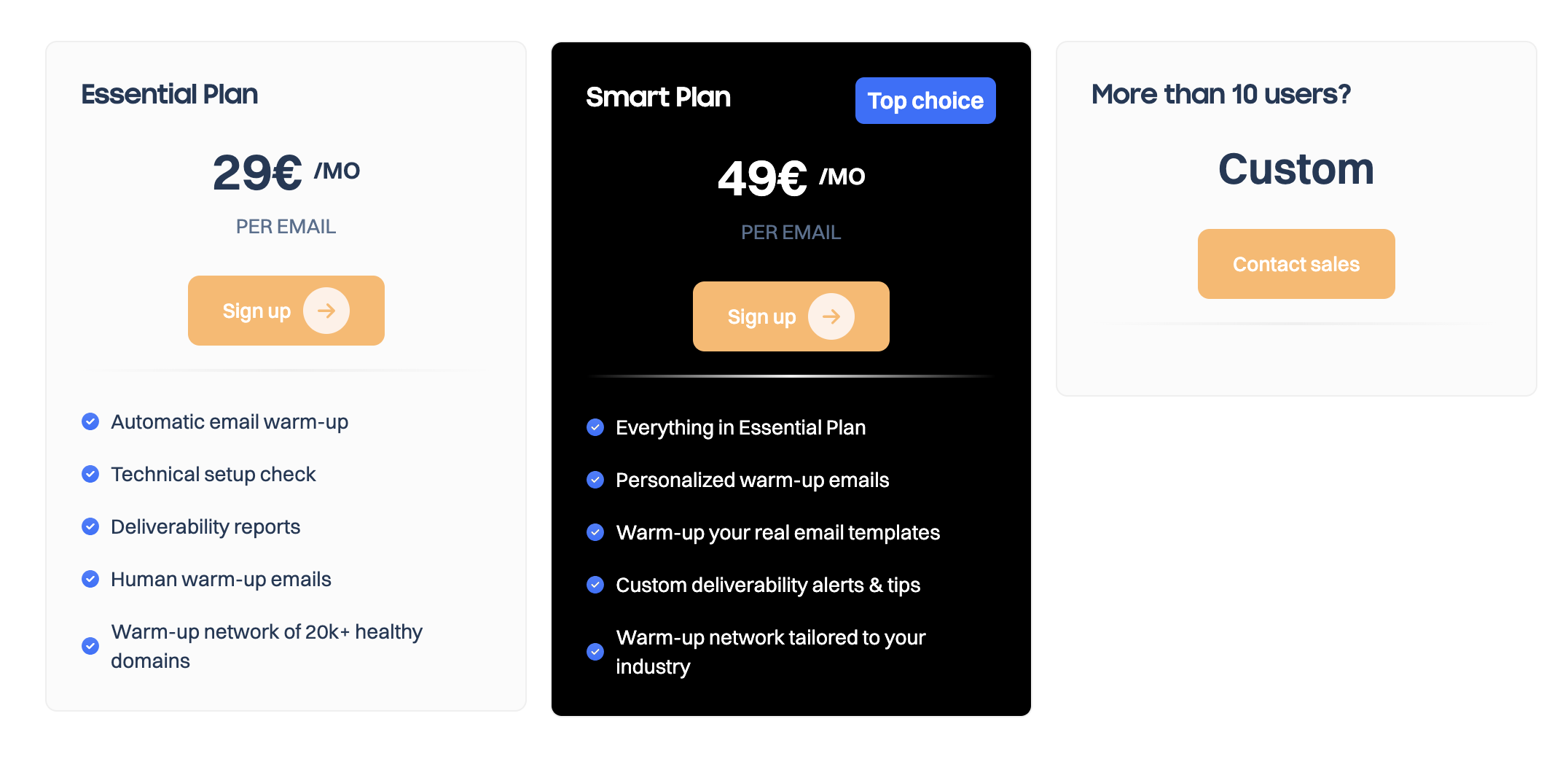Click checkmark icon beside Automatic email warm-up

coord(90,421)
